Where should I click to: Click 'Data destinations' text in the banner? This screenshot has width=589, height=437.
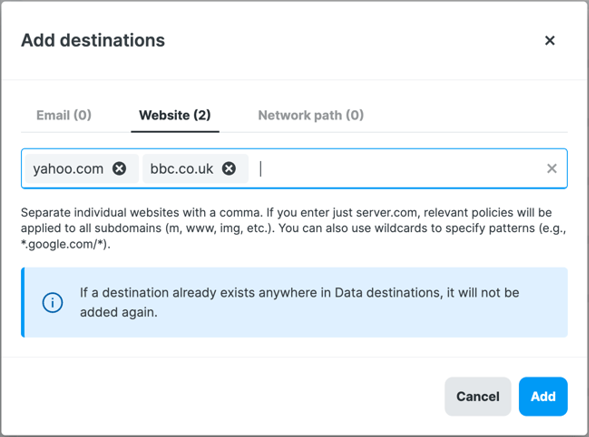click(388, 293)
